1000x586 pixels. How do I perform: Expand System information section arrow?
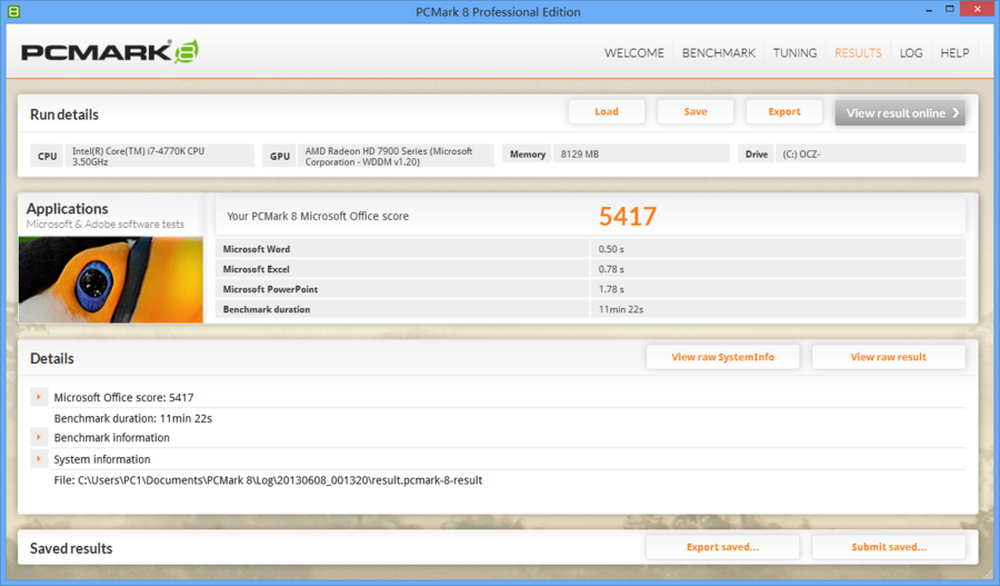tap(39, 458)
